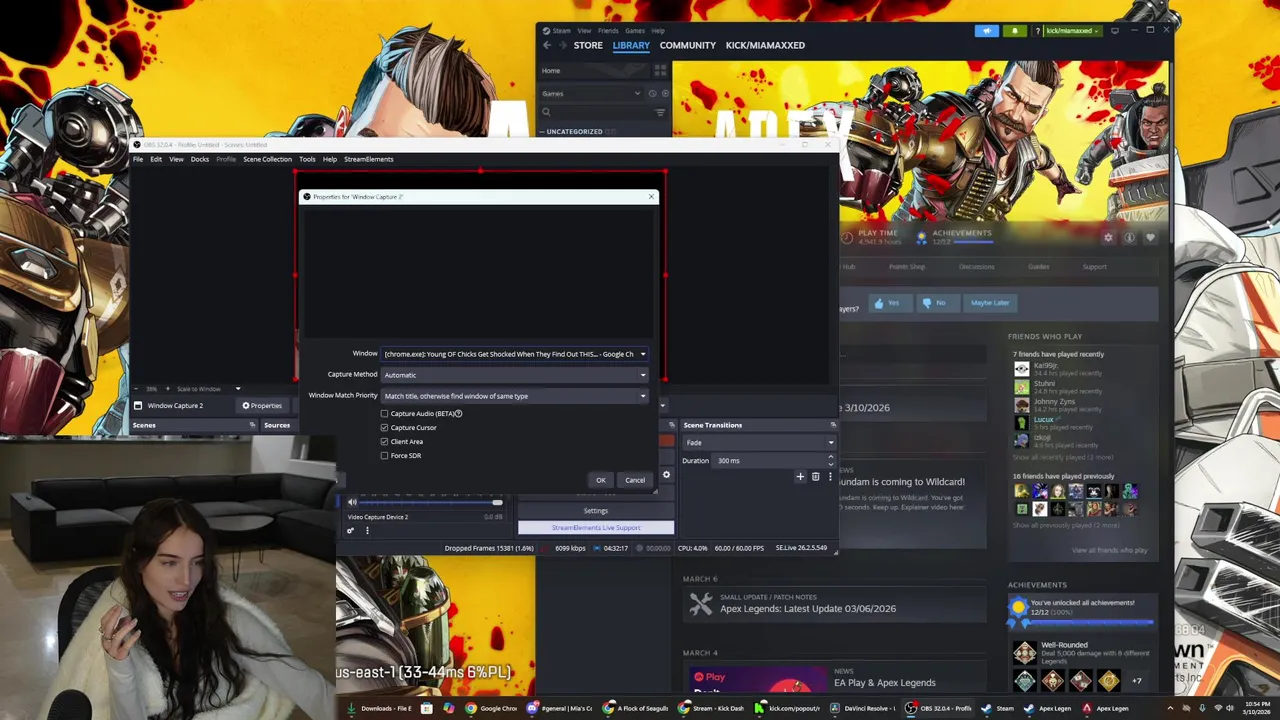Viewport: 1280px width, 720px height.
Task: Open OBS Settings button
Action: point(596,511)
